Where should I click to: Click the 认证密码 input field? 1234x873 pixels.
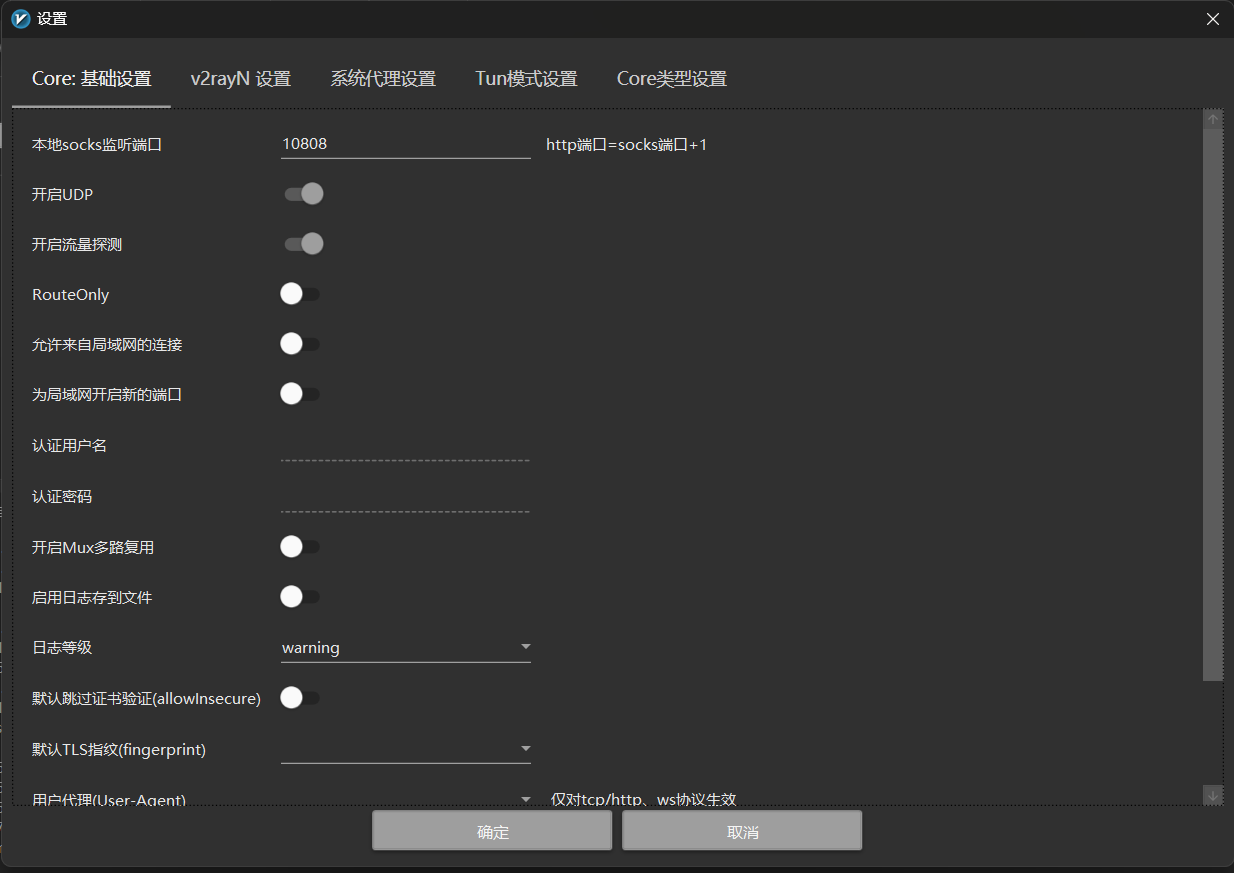(405, 497)
